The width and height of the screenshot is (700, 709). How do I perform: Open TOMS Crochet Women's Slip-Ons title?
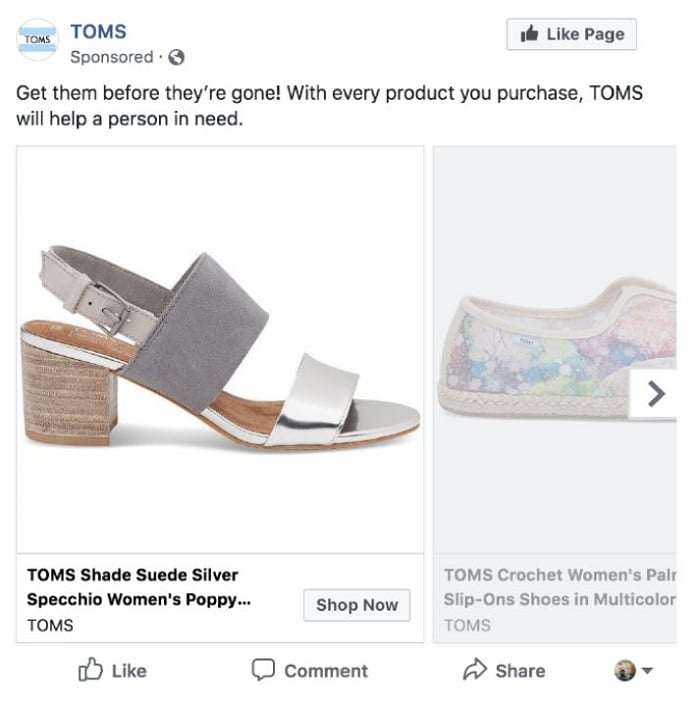coord(560,587)
